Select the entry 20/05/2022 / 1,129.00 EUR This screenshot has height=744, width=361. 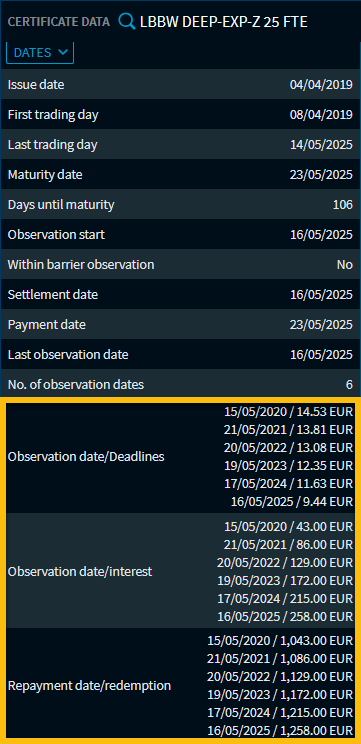coord(280,677)
